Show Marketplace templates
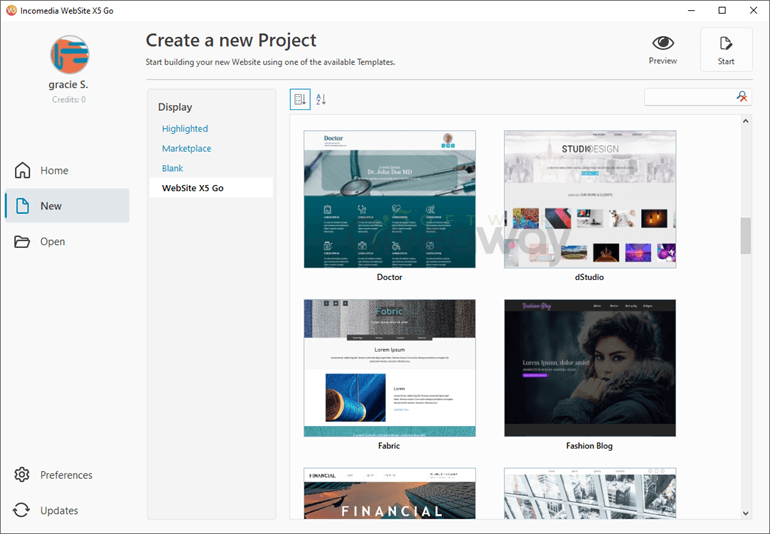The width and height of the screenshot is (770, 534). click(187, 148)
